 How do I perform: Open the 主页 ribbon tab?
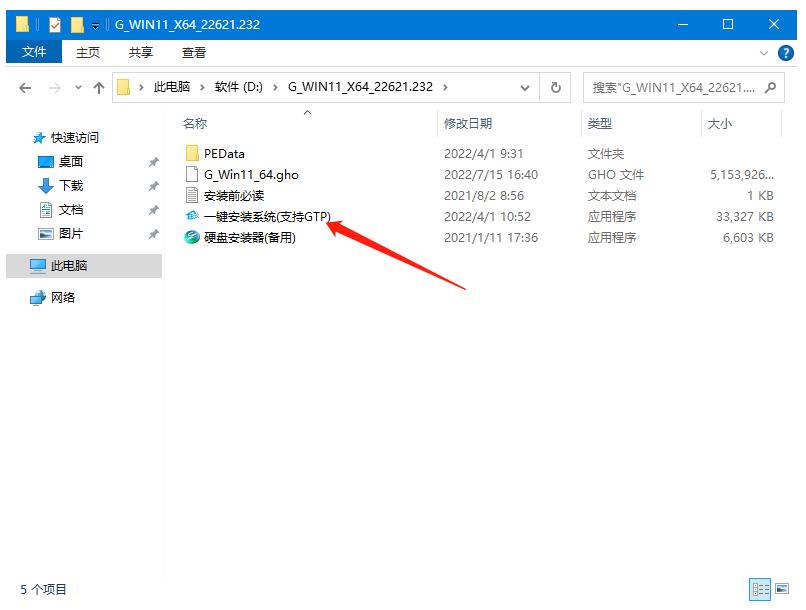88,52
